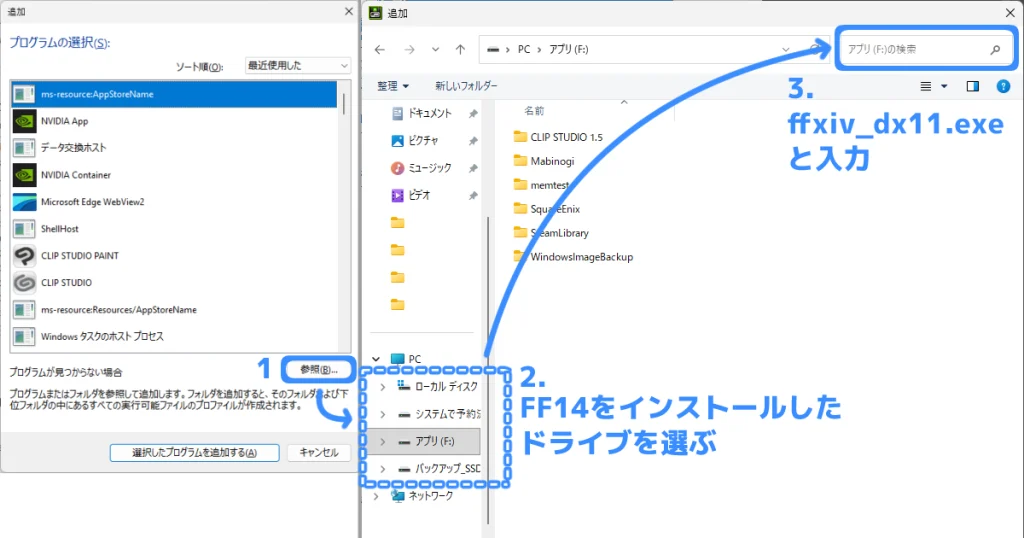The width and height of the screenshot is (1024, 538).
Task: Toggle the preview pane
Action: (x=972, y=86)
